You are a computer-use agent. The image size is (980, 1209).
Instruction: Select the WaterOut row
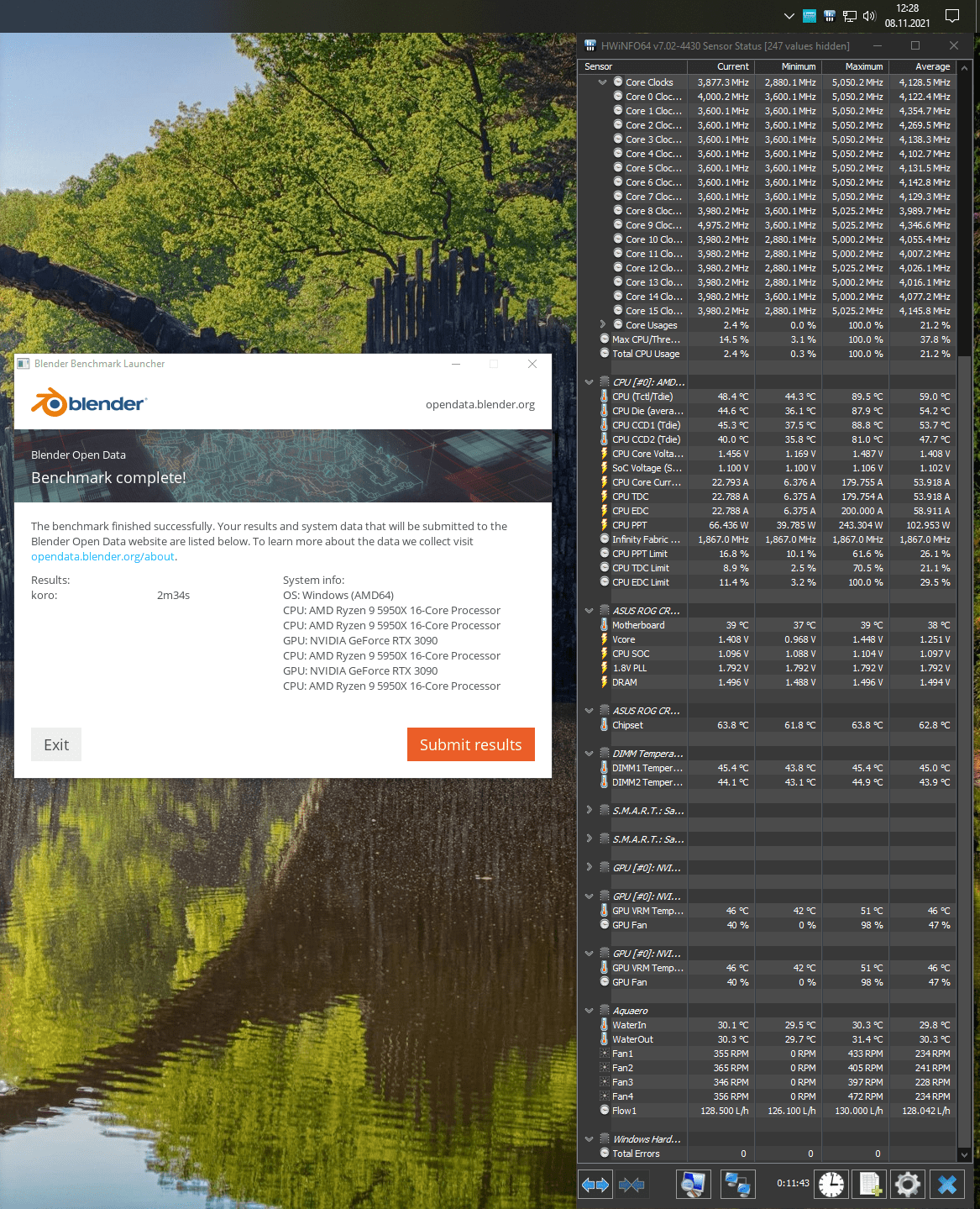[768, 1039]
